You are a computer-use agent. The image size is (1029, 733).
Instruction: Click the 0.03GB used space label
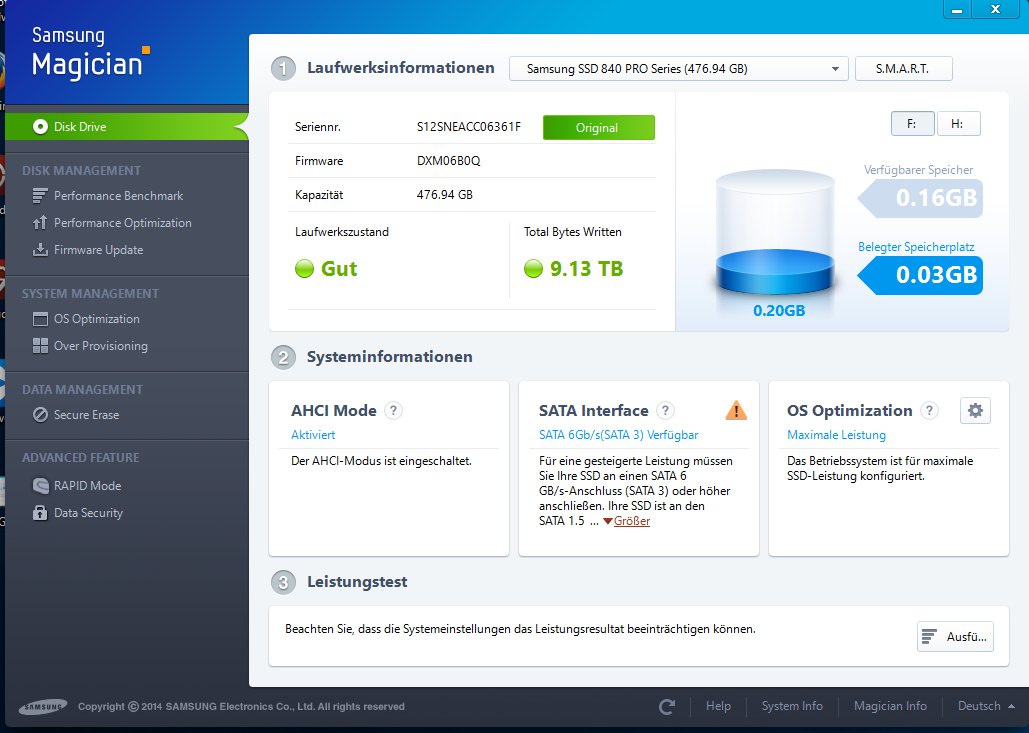click(x=920, y=274)
